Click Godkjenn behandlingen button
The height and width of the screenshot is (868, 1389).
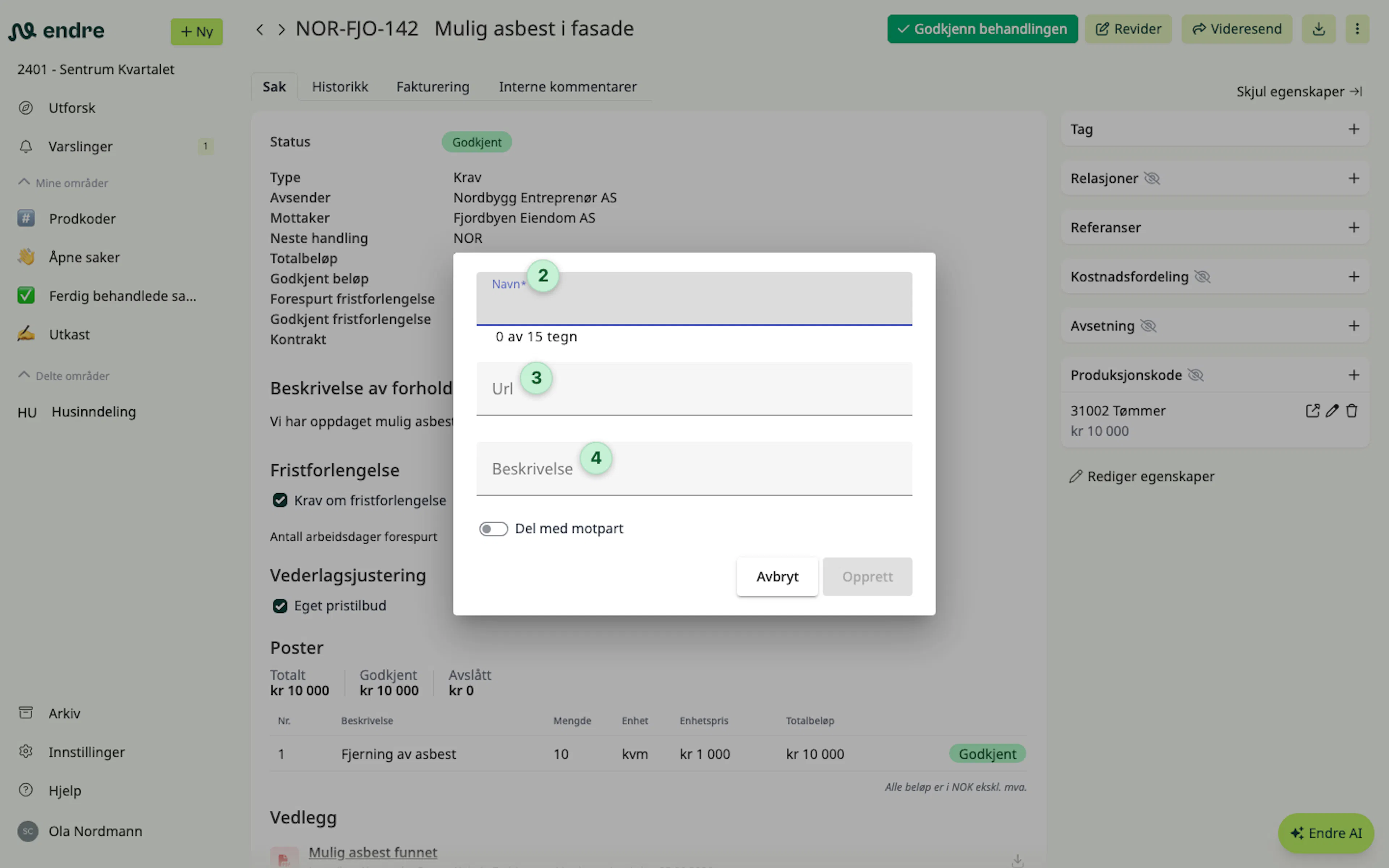[982, 29]
